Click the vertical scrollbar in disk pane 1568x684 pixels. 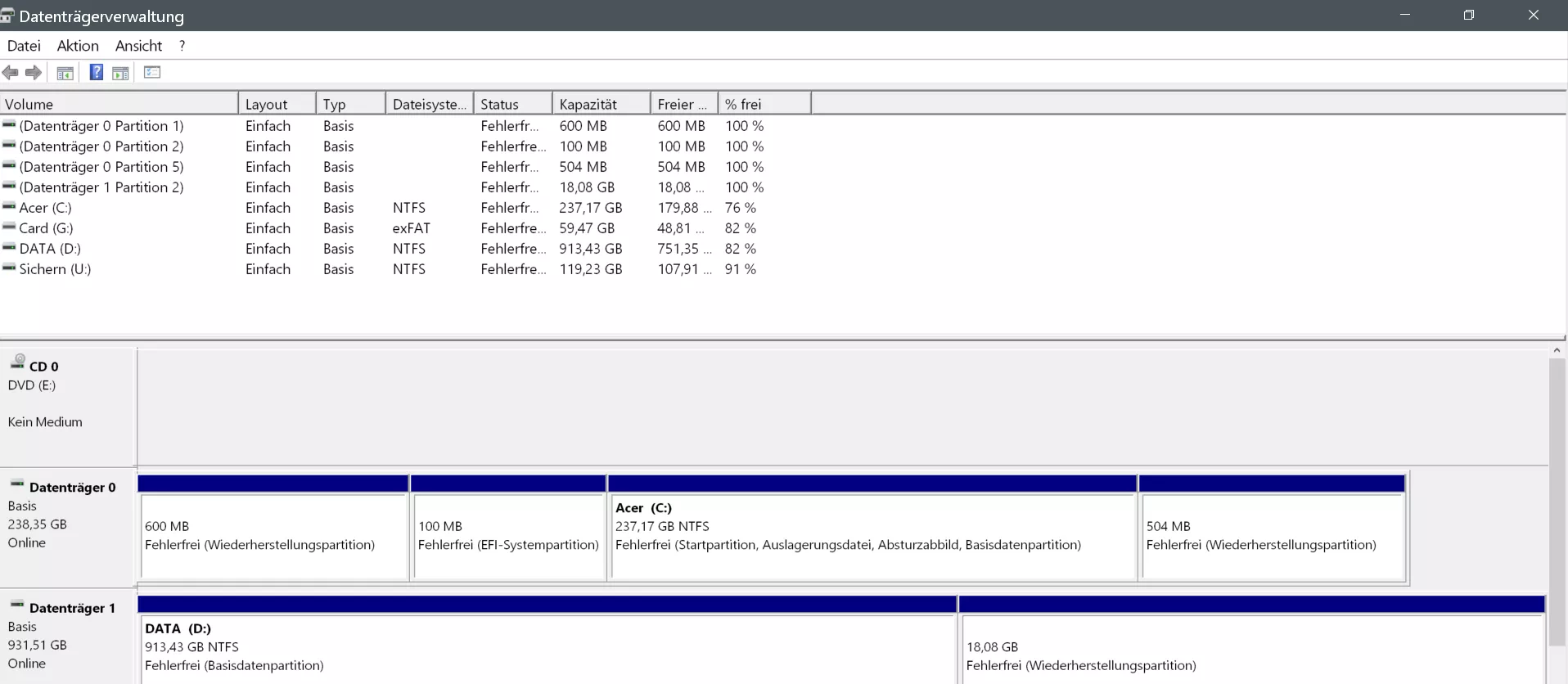click(1557, 499)
